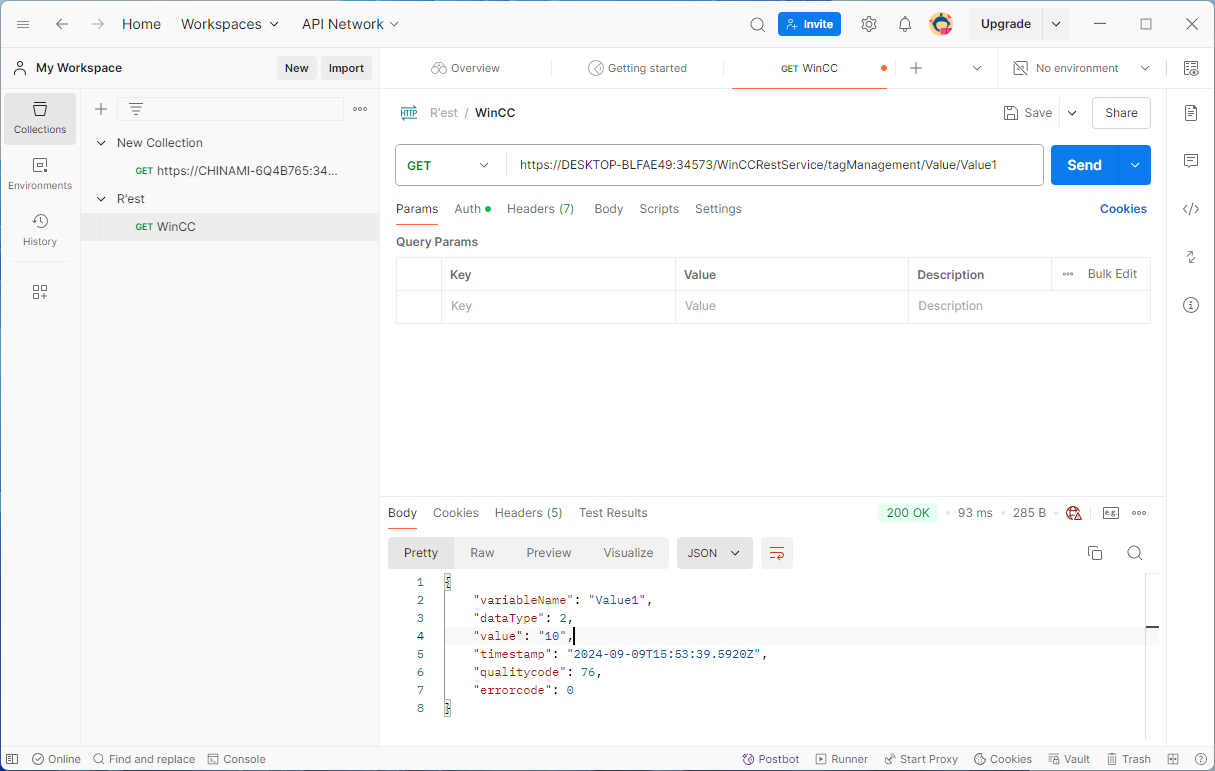This screenshot has width=1215, height=771.
Task: Open the user avatar menu
Action: click(941, 24)
